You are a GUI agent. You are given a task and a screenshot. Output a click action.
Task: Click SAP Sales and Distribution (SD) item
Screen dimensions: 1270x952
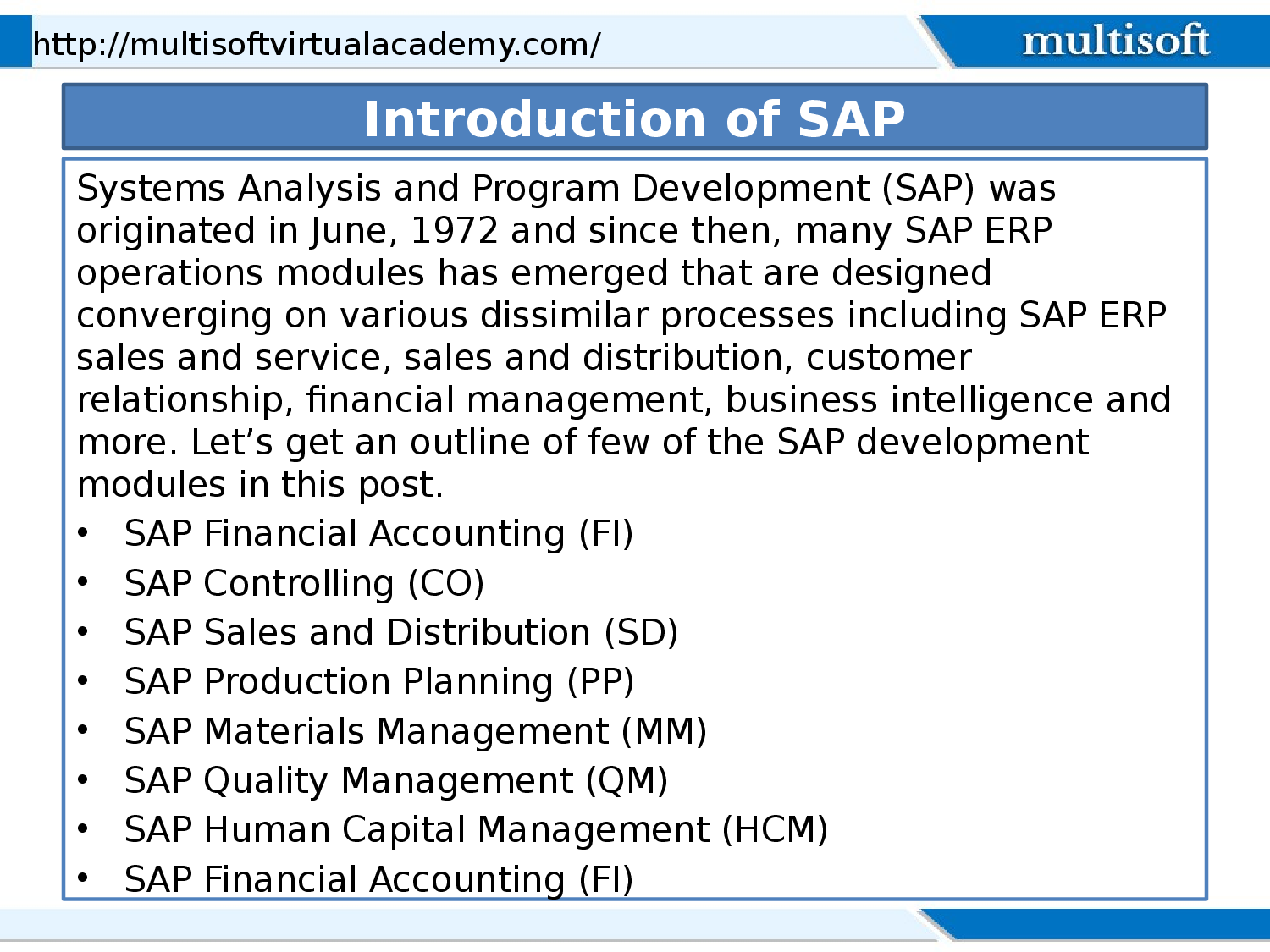[400, 632]
